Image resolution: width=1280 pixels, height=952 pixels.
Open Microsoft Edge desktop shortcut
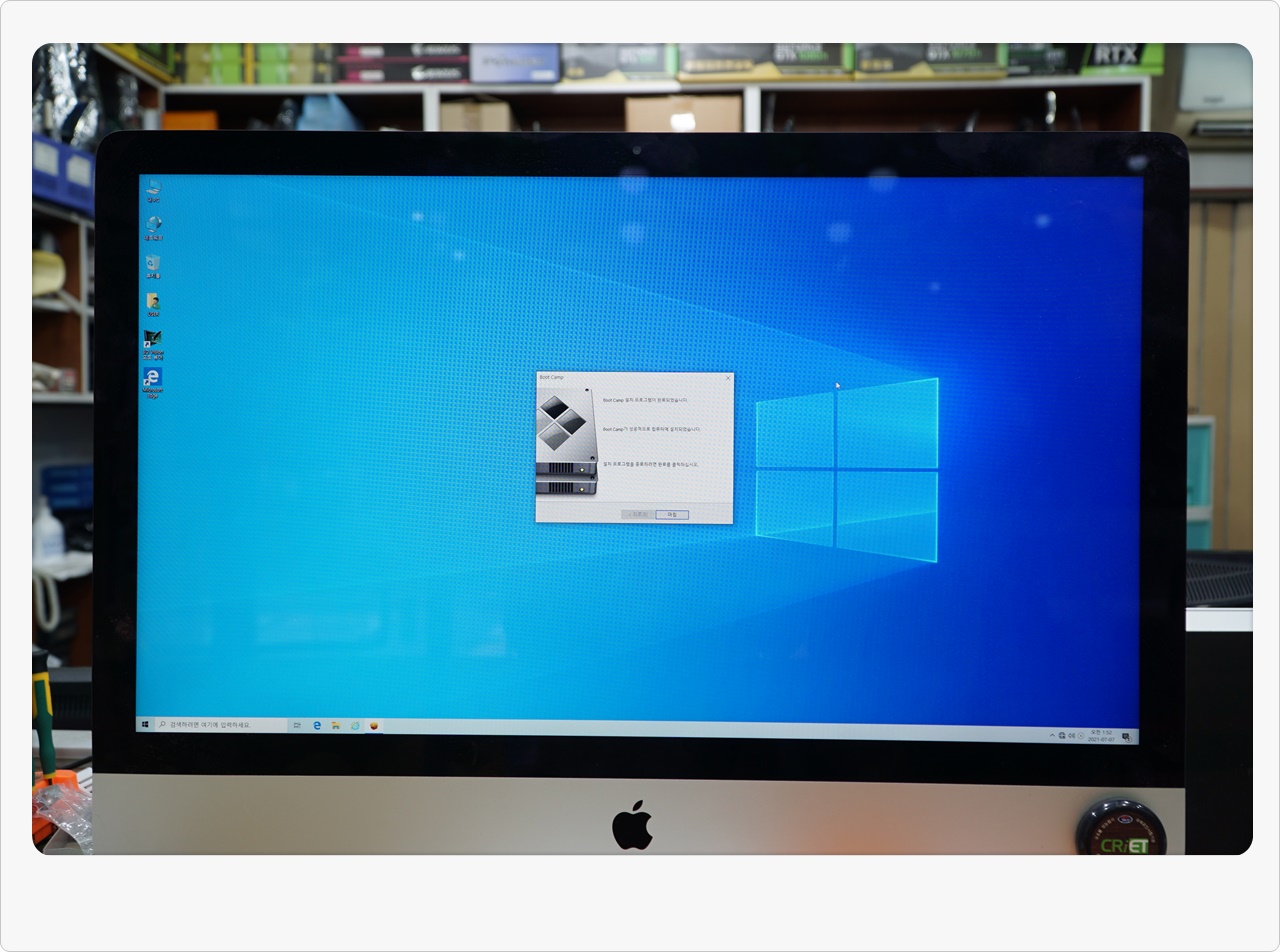pos(152,383)
